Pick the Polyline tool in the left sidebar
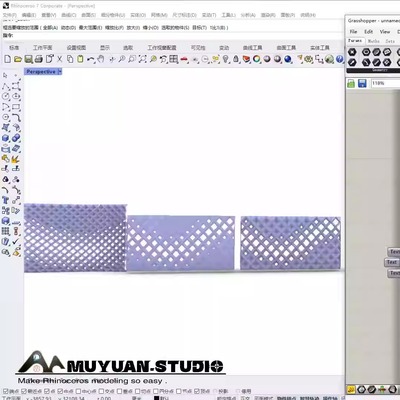 [6, 87]
